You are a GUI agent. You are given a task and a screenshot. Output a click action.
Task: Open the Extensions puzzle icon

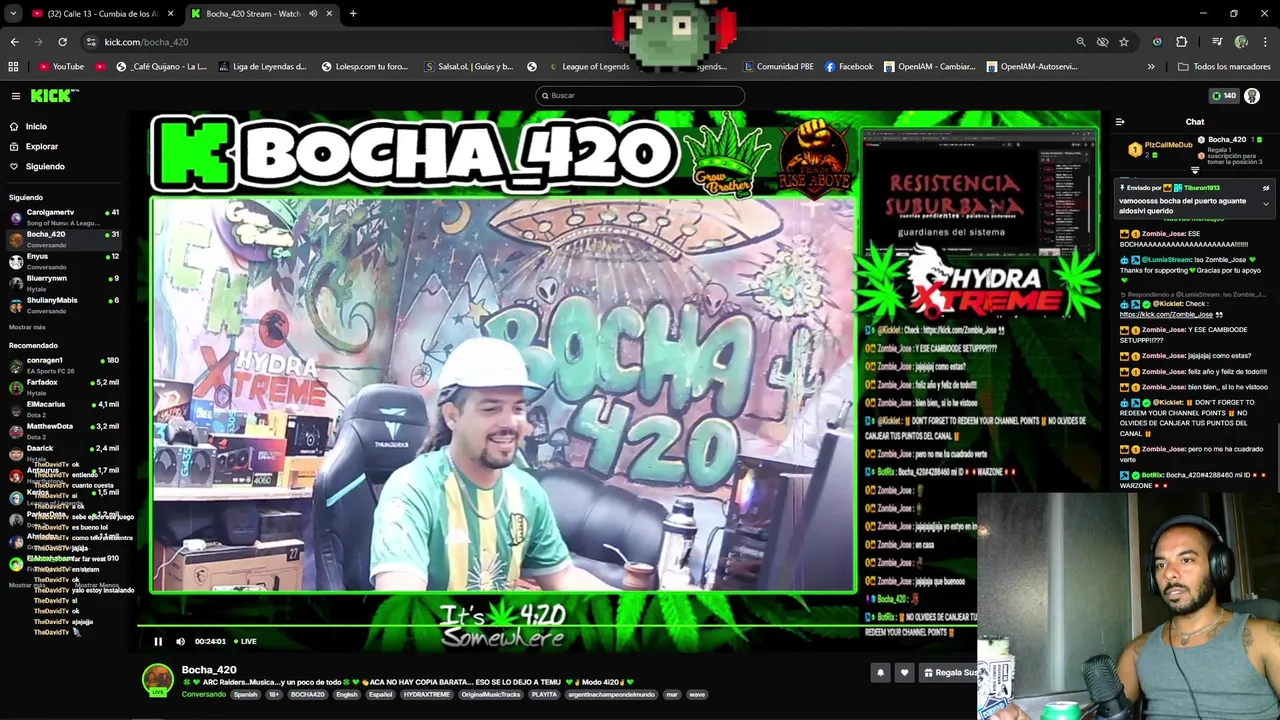(1182, 42)
